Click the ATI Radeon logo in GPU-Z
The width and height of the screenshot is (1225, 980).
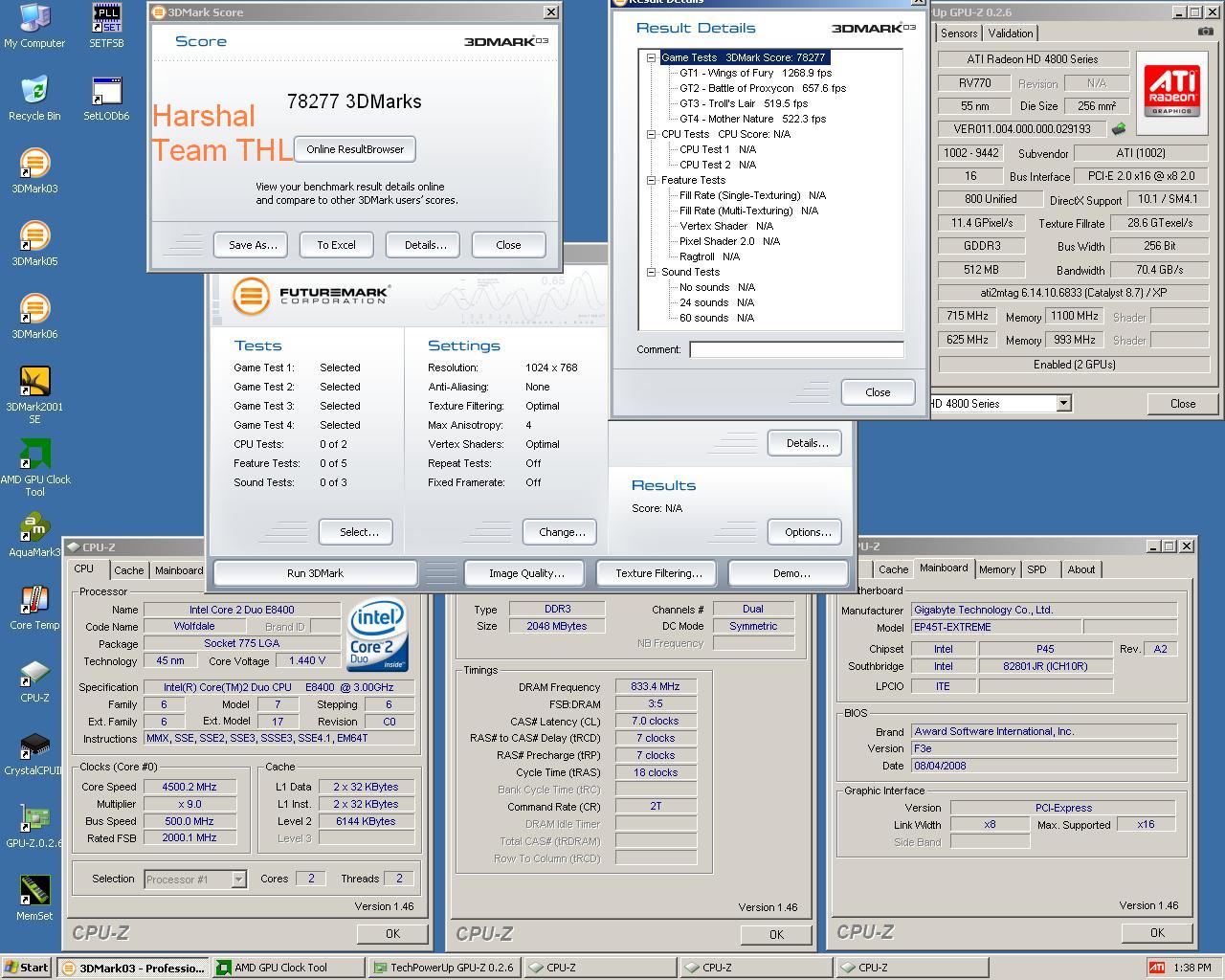point(1172,91)
